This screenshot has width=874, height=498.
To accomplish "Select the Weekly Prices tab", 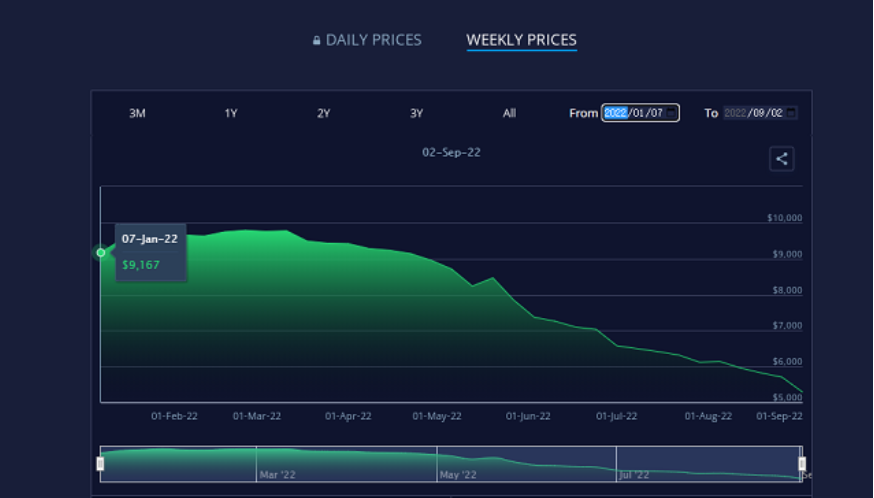I will click(521, 40).
